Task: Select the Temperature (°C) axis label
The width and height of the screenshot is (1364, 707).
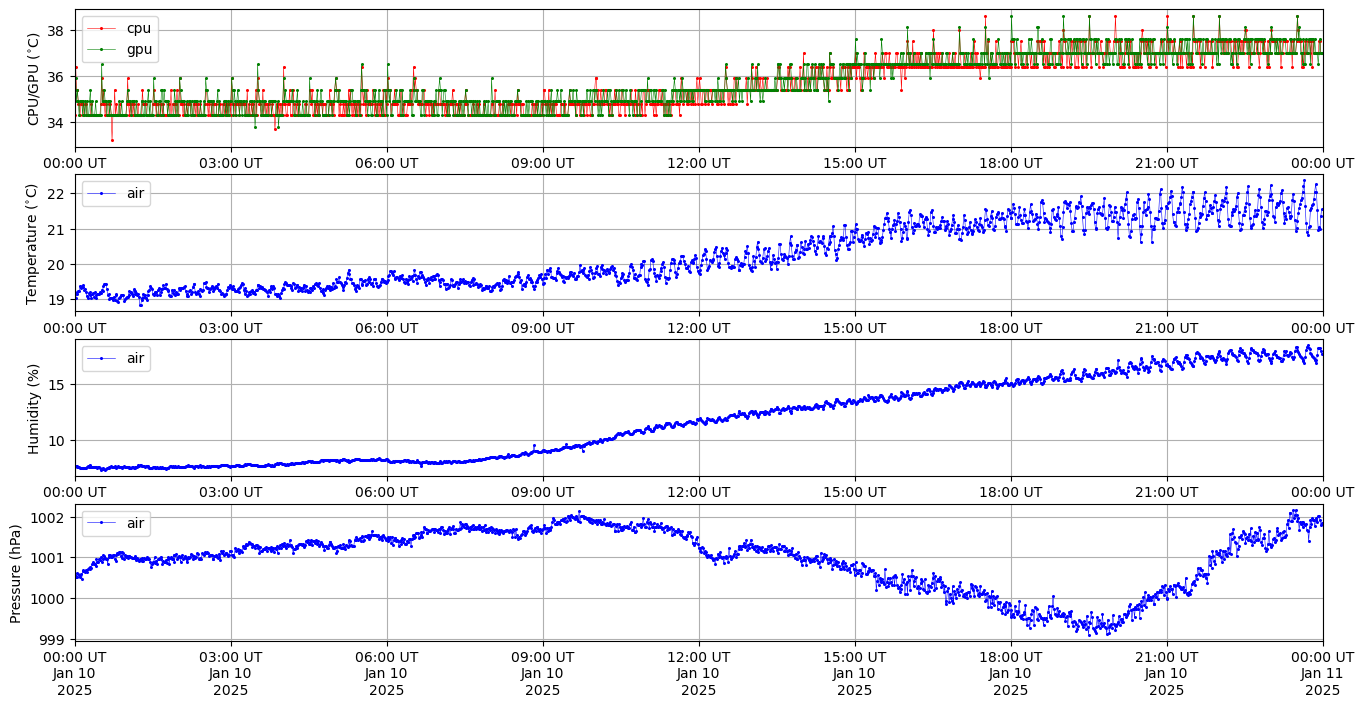Action: click(33, 243)
